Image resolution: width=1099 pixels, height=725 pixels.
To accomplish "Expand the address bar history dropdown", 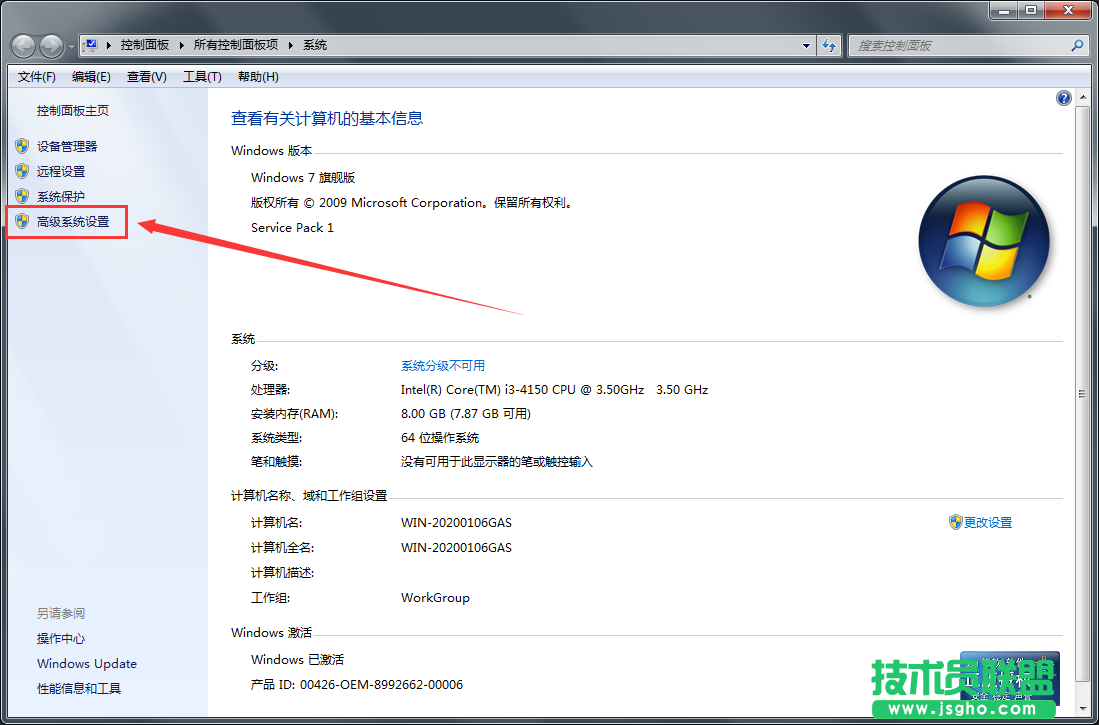I will (806, 45).
